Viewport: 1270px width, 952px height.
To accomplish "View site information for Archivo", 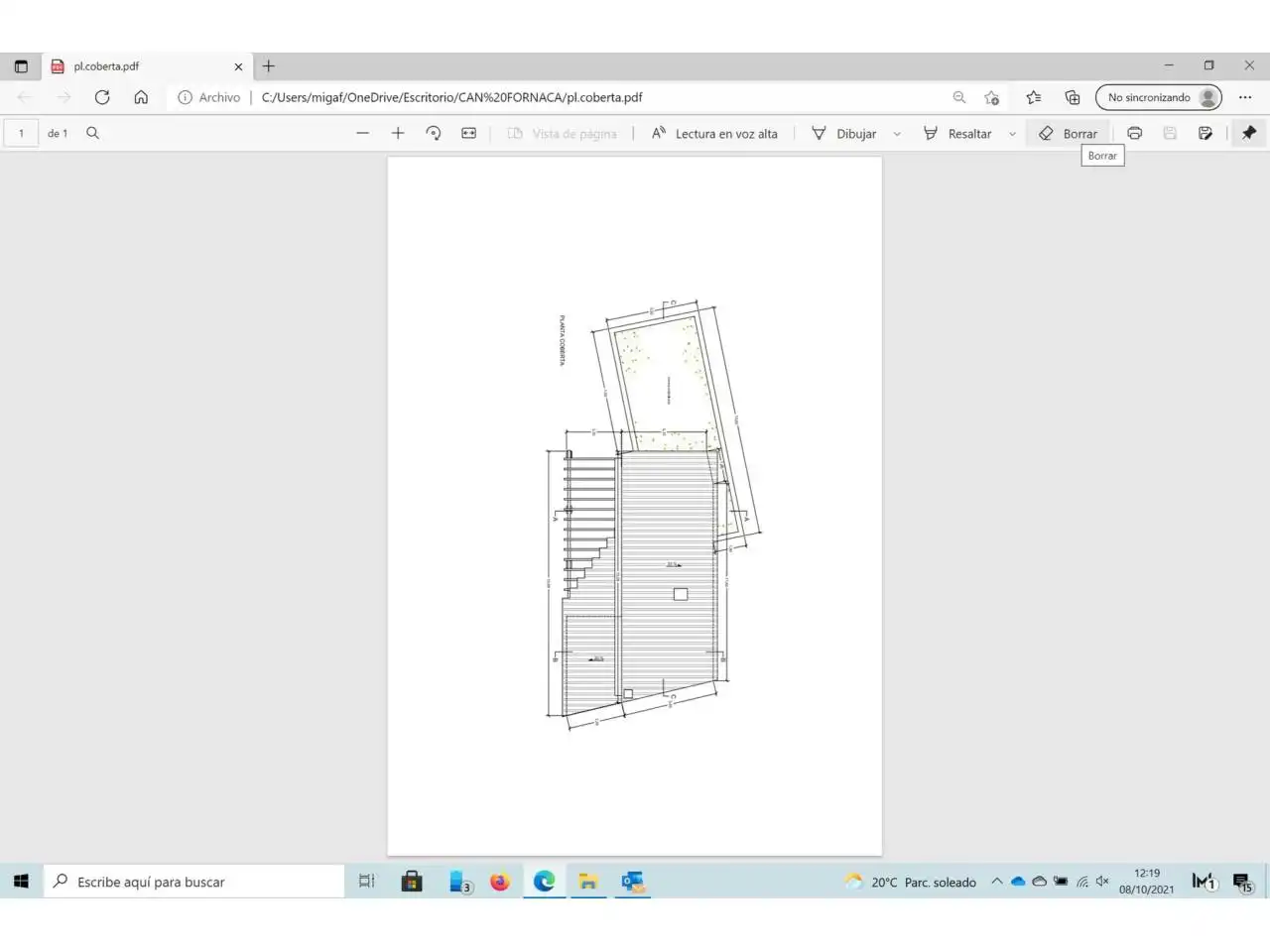I will tap(209, 97).
